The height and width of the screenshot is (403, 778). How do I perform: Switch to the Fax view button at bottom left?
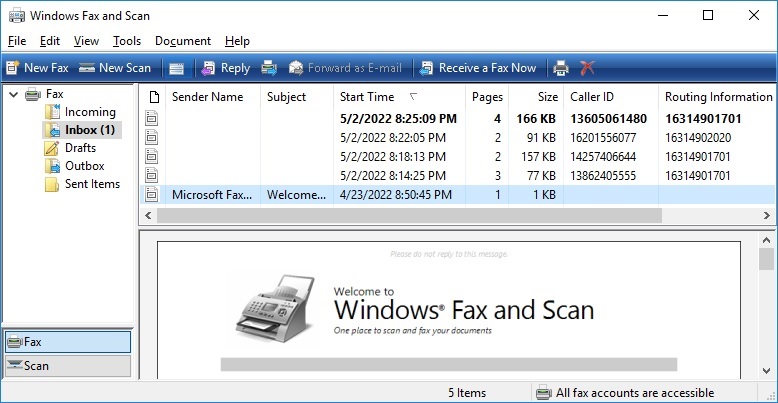click(68, 342)
